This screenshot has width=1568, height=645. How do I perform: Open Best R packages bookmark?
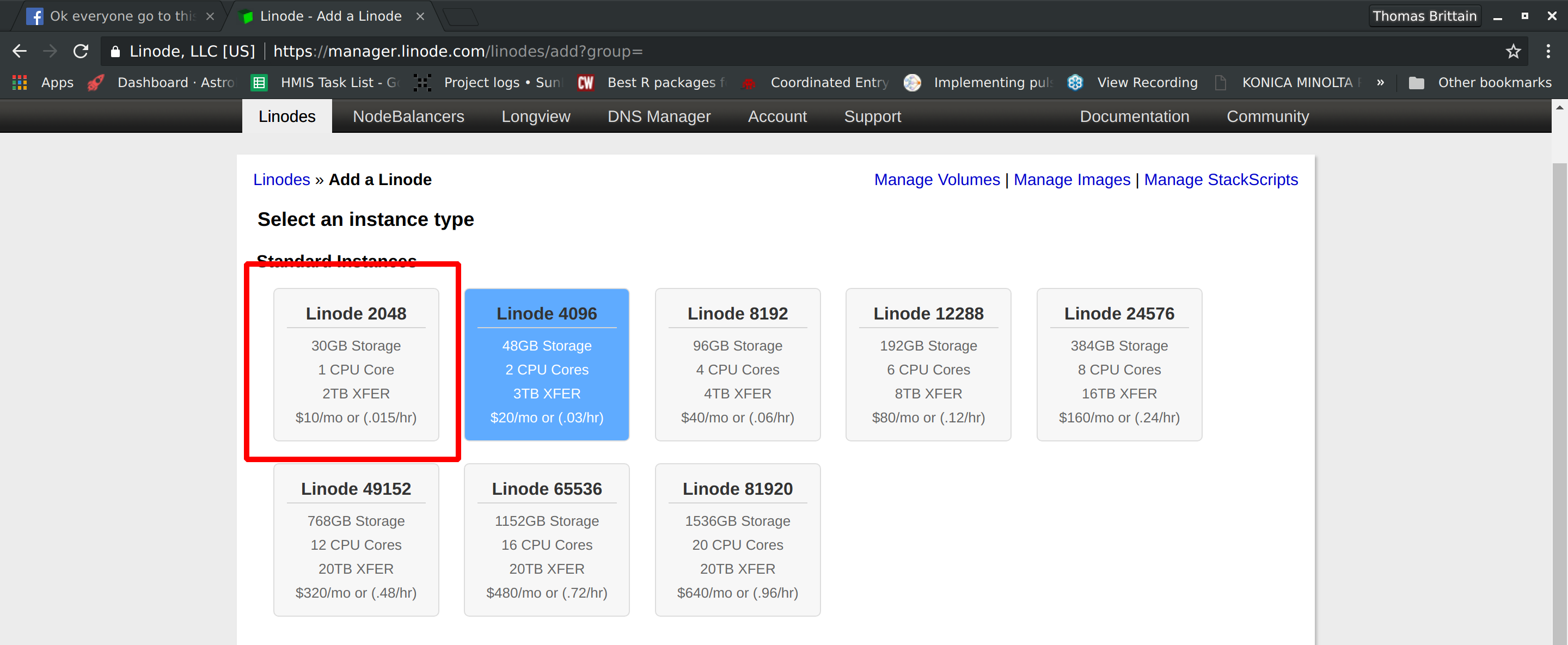pyautogui.click(x=653, y=83)
